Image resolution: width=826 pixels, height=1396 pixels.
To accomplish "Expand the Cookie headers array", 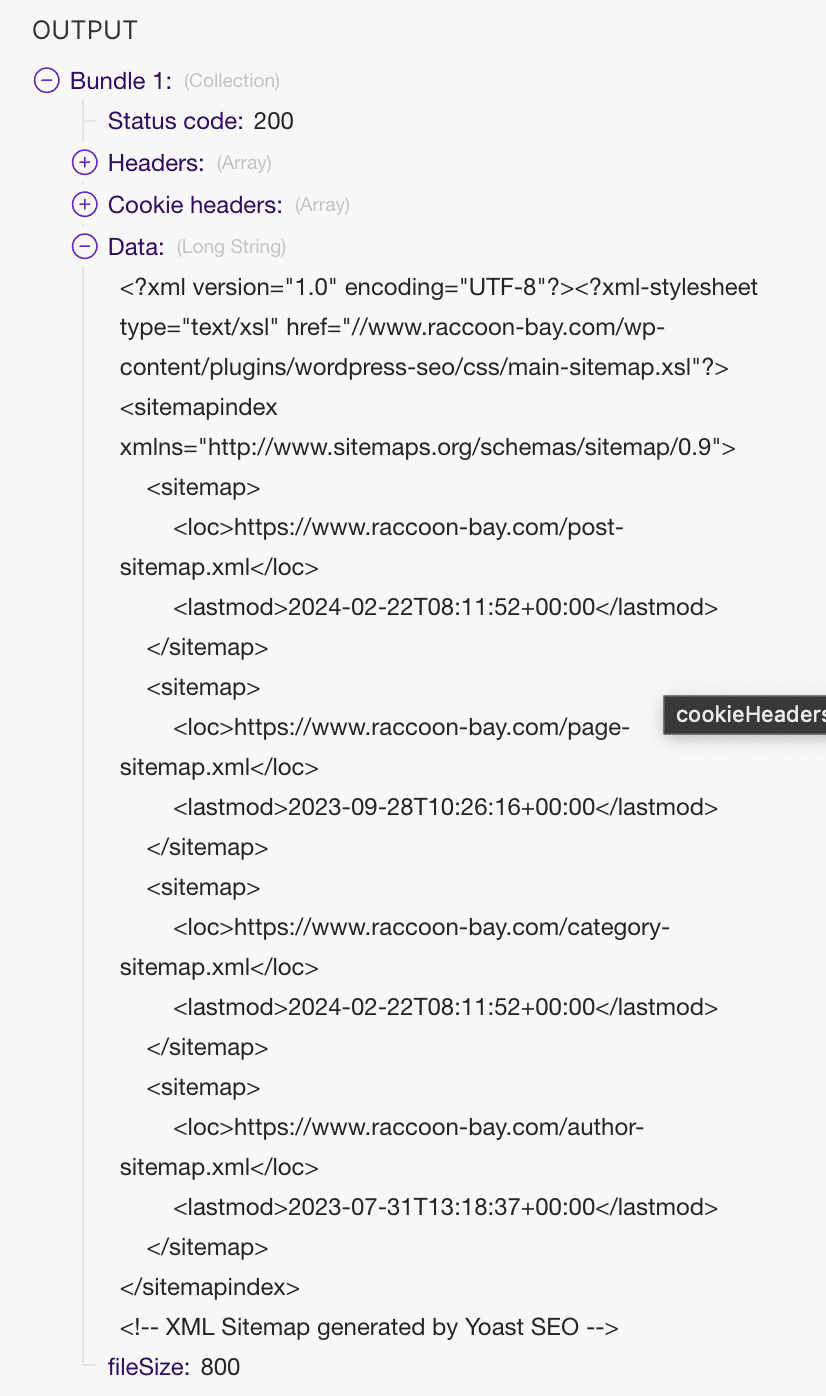I will click(85, 205).
